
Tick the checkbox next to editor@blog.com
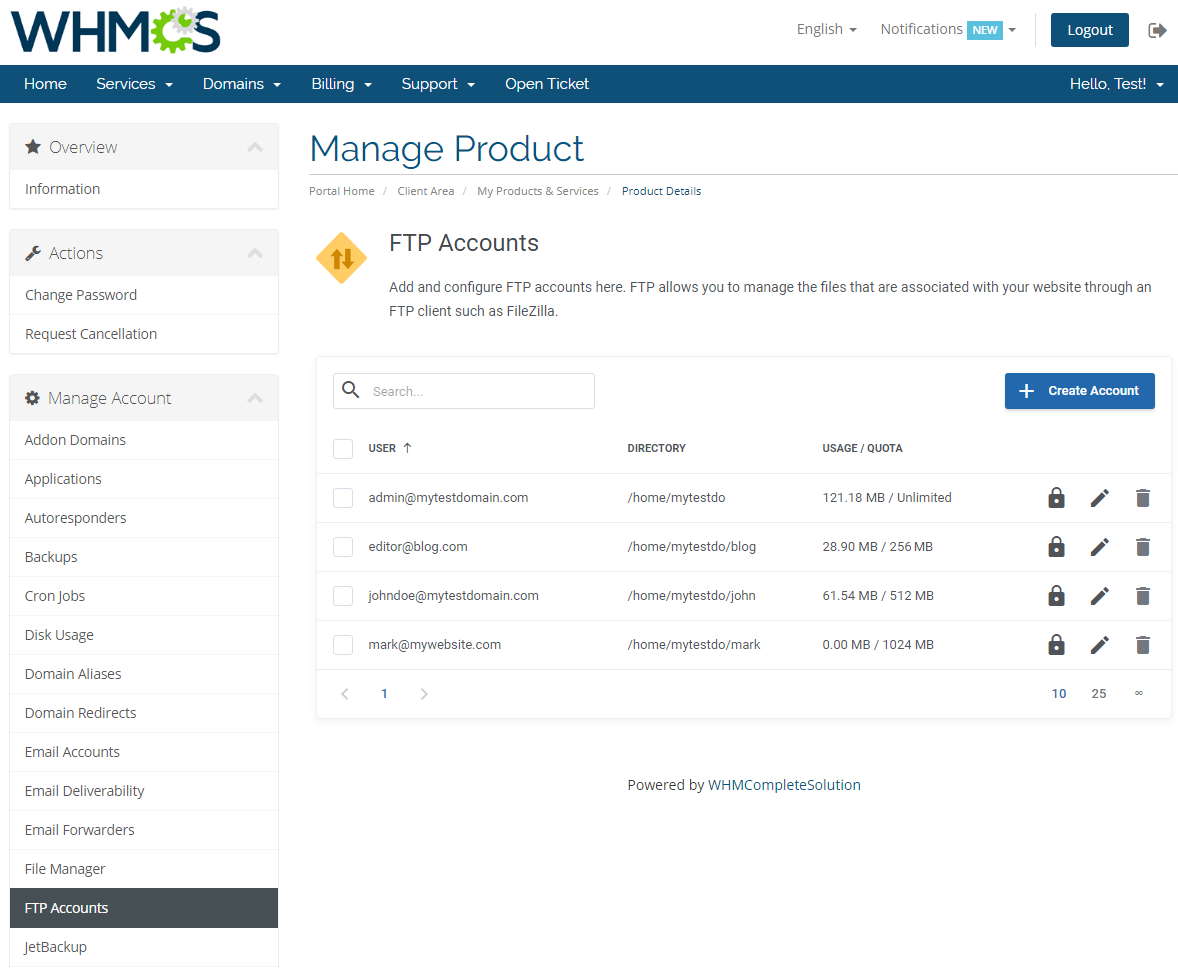click(x=343, y=546)
